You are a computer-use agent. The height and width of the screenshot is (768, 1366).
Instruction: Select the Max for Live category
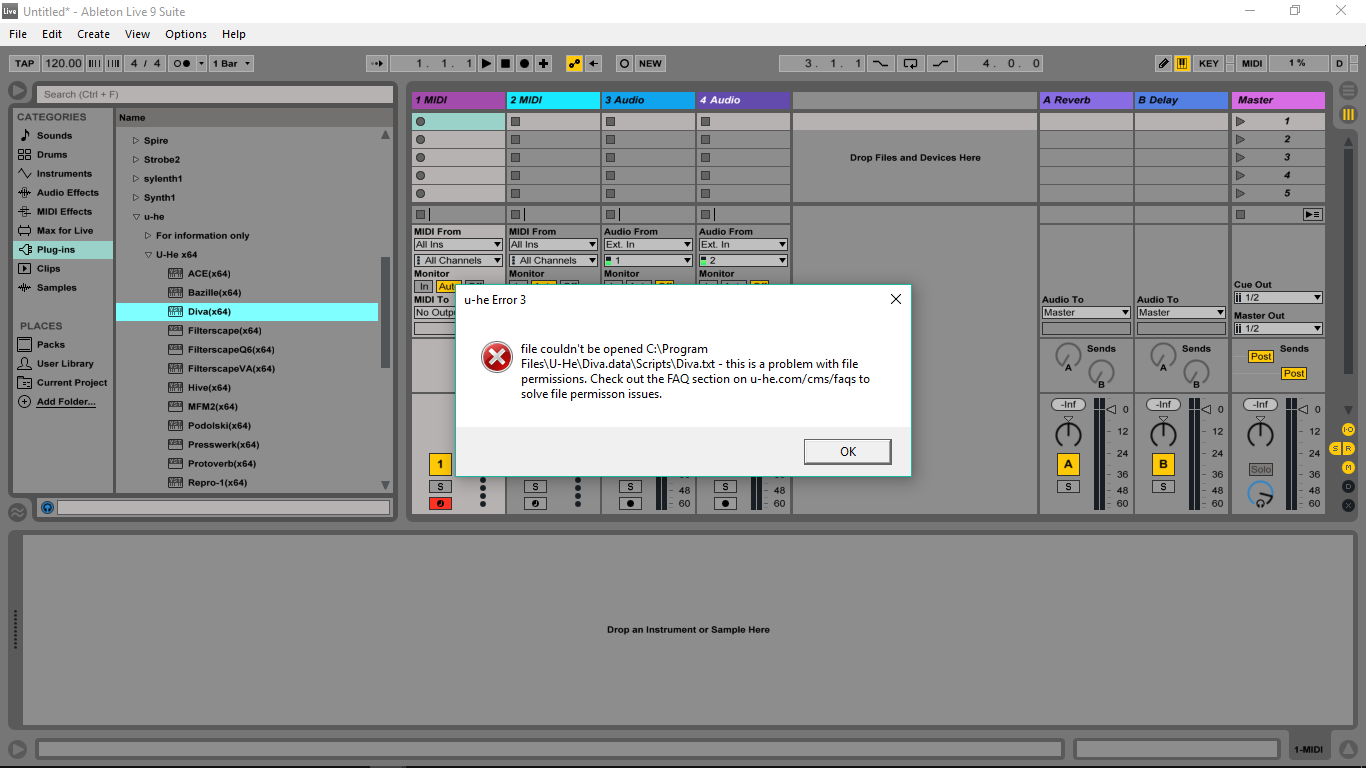[62, 230]
